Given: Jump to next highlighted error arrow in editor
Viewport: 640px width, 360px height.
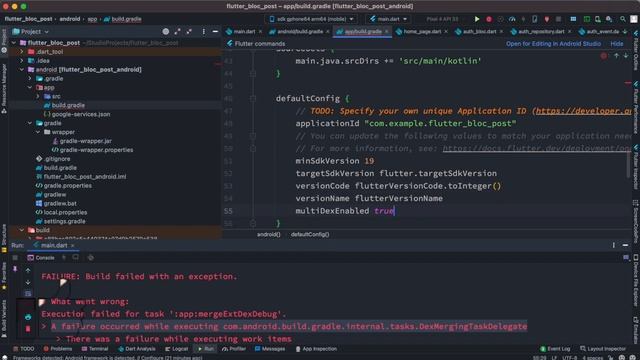Looking at the screenshot, I should (x=626, y=56).
